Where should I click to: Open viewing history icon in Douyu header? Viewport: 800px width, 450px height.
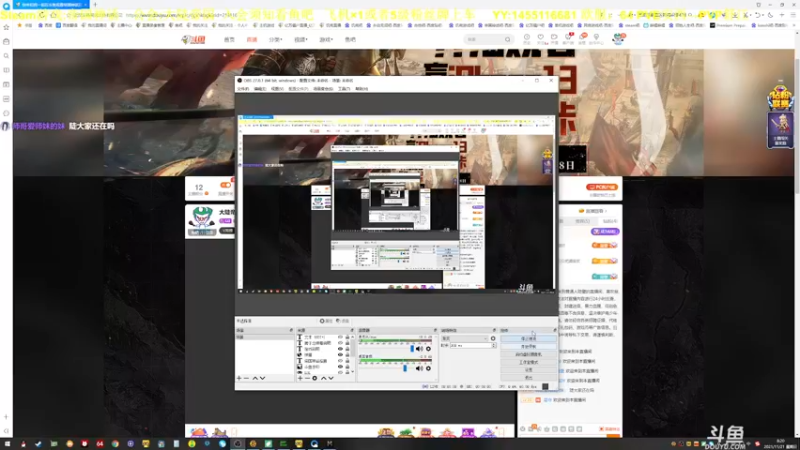pos(527,38)
